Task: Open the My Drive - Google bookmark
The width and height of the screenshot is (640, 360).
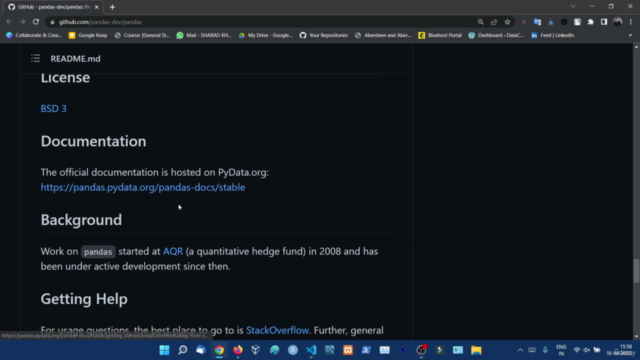Action: point(266,35)
